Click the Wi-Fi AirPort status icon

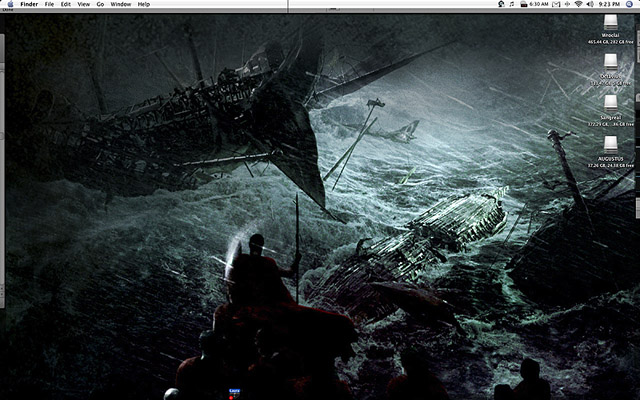click(x=578, y=4)
